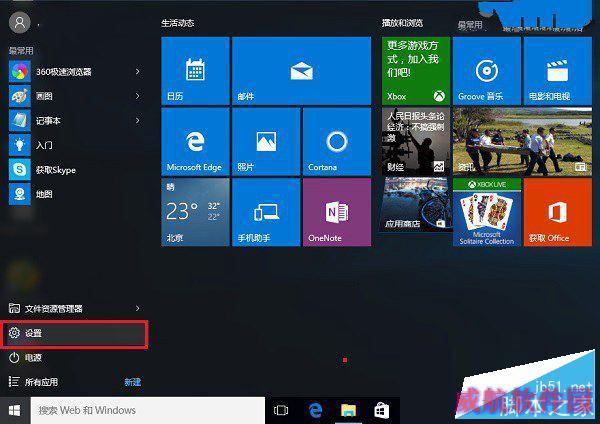Open the Cortana tile
Screen dimensions: 600x424
point(337,142)
